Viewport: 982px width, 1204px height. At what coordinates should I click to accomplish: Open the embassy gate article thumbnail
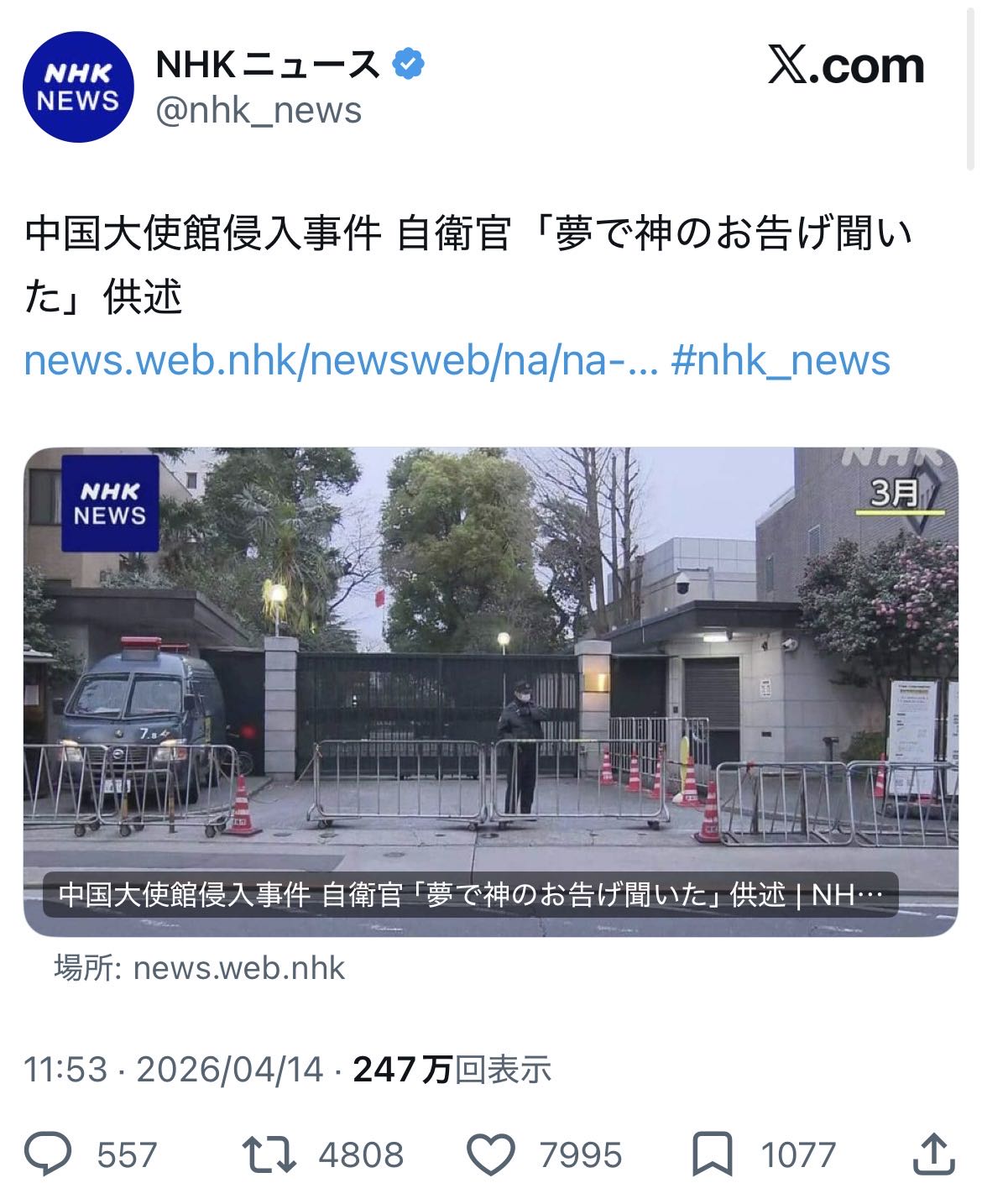[491, 692]
